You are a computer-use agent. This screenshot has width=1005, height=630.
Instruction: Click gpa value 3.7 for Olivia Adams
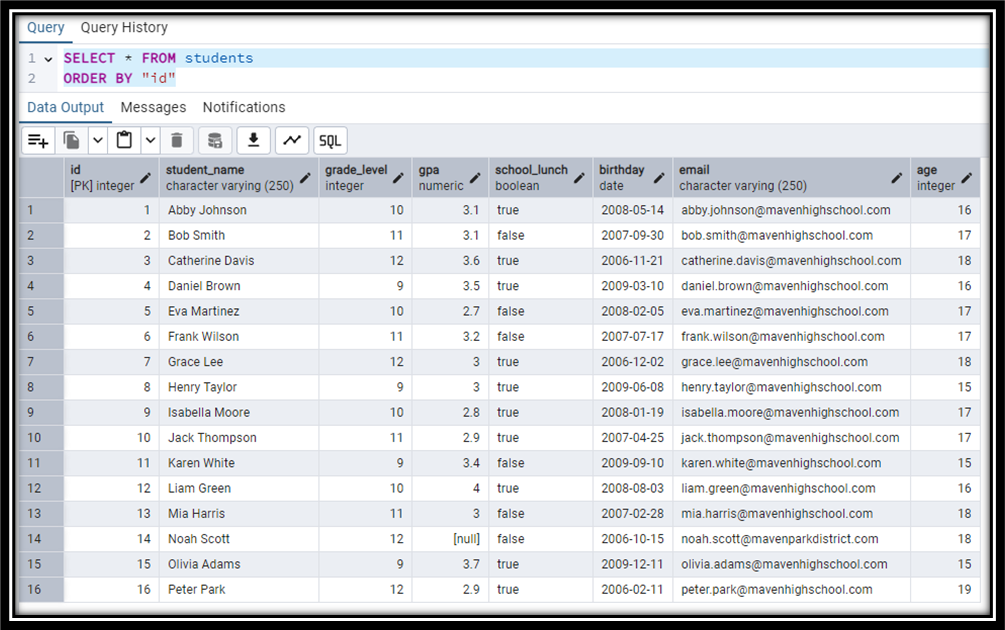click(x=450, y=564)
